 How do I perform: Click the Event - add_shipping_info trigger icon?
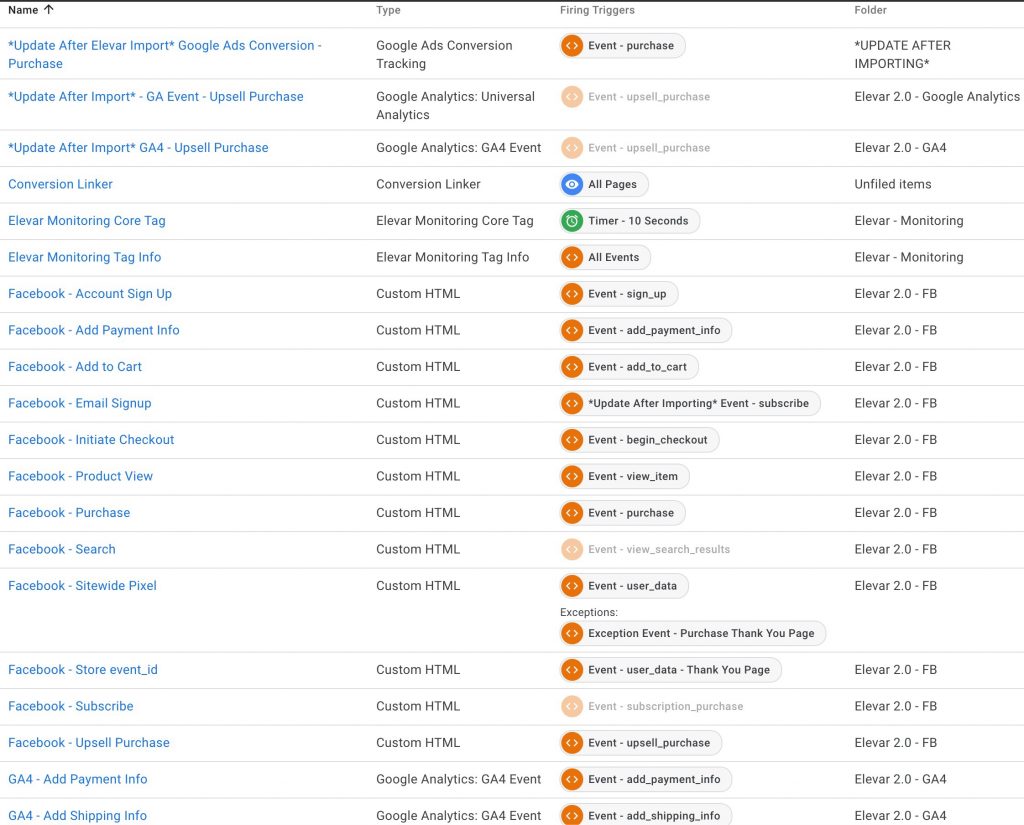pos(572,816)
